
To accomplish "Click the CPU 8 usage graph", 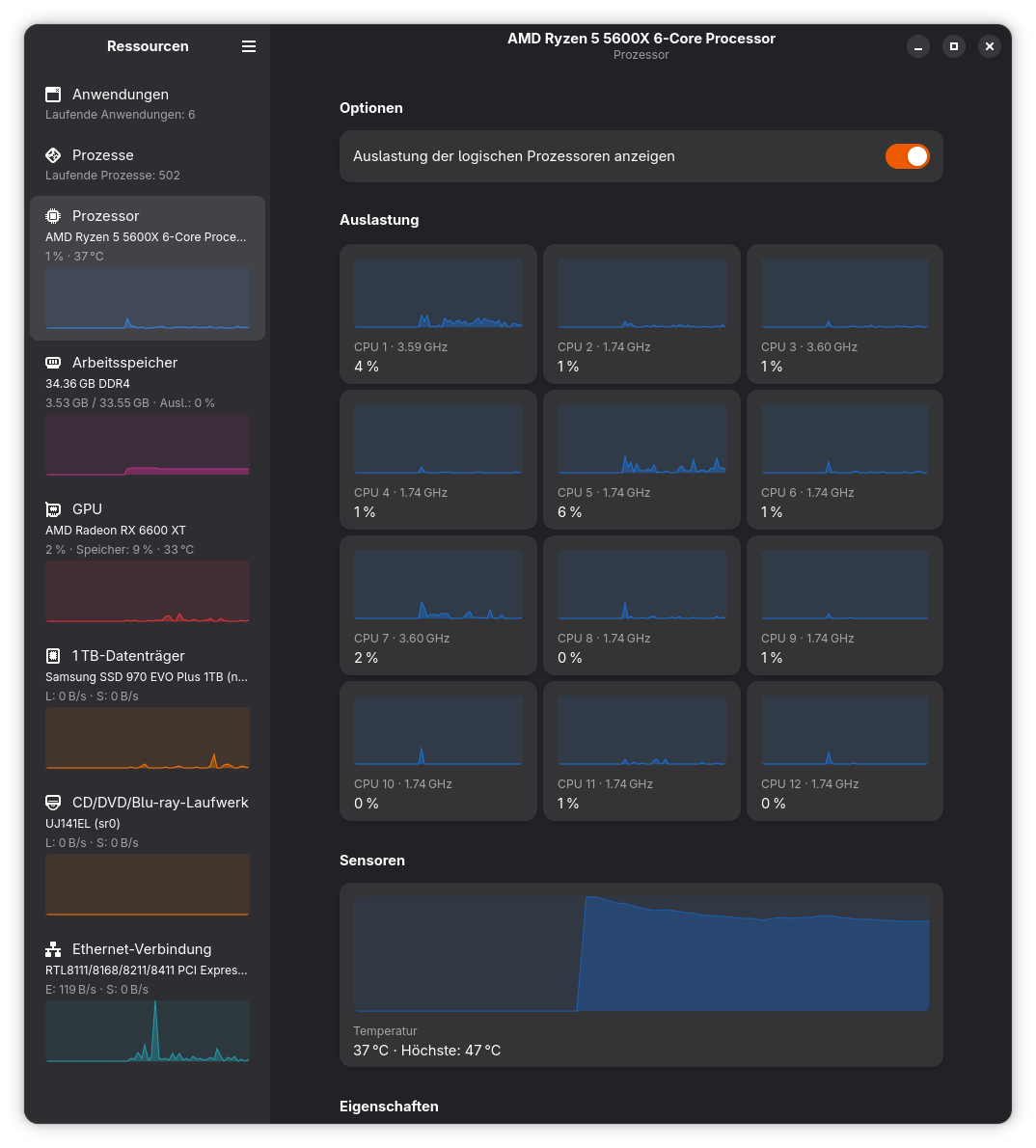I will click(x=641, y=585).
